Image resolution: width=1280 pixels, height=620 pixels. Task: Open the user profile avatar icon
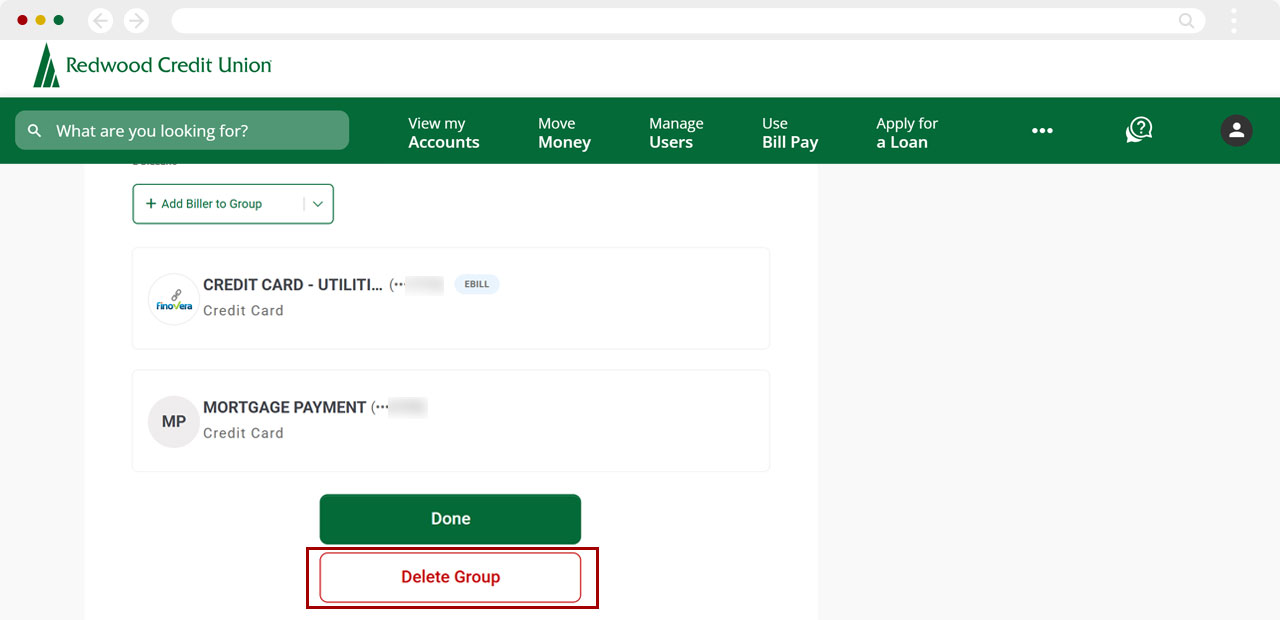pos(1236,130)
